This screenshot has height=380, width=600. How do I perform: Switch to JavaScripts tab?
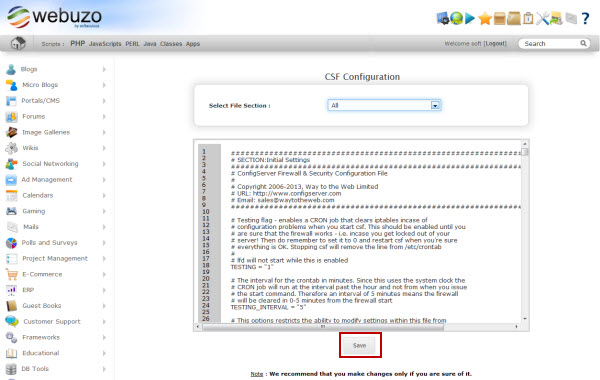pos(105,44)
